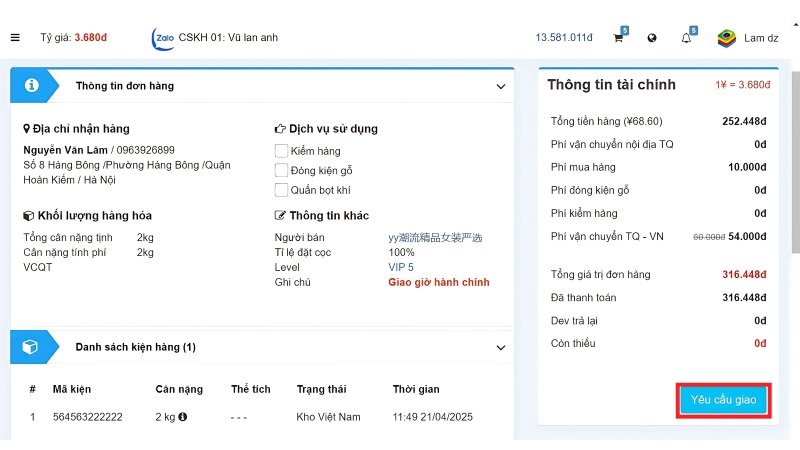Viewport: 800px width, 450px height.
Task: Open the Lam dz username menu
Action: (761, 38)
